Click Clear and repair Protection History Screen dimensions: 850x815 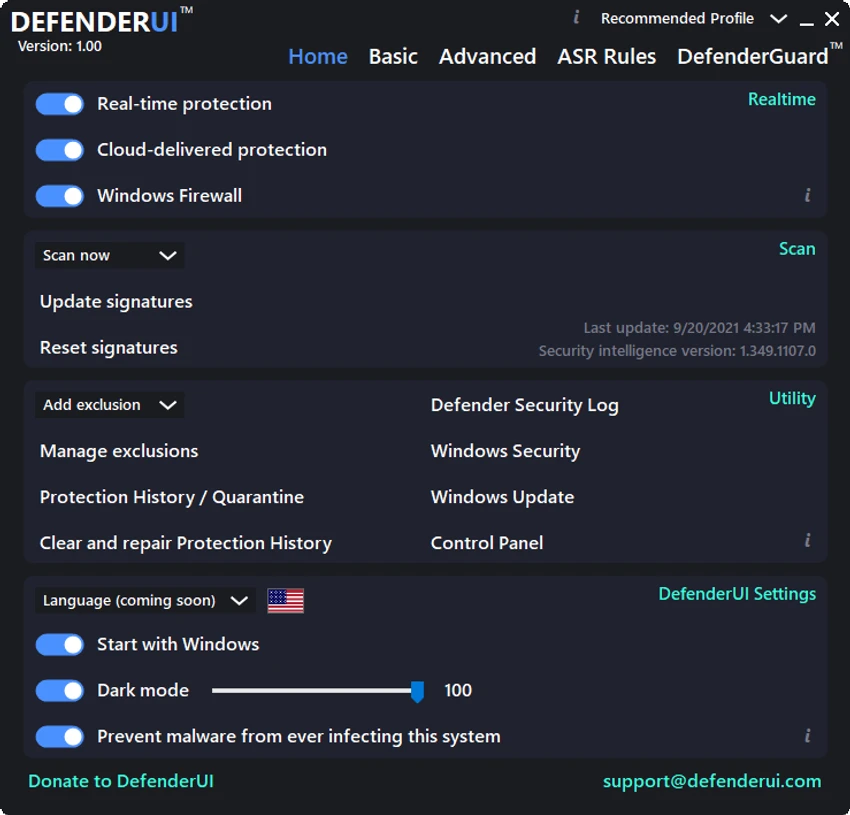185,543
